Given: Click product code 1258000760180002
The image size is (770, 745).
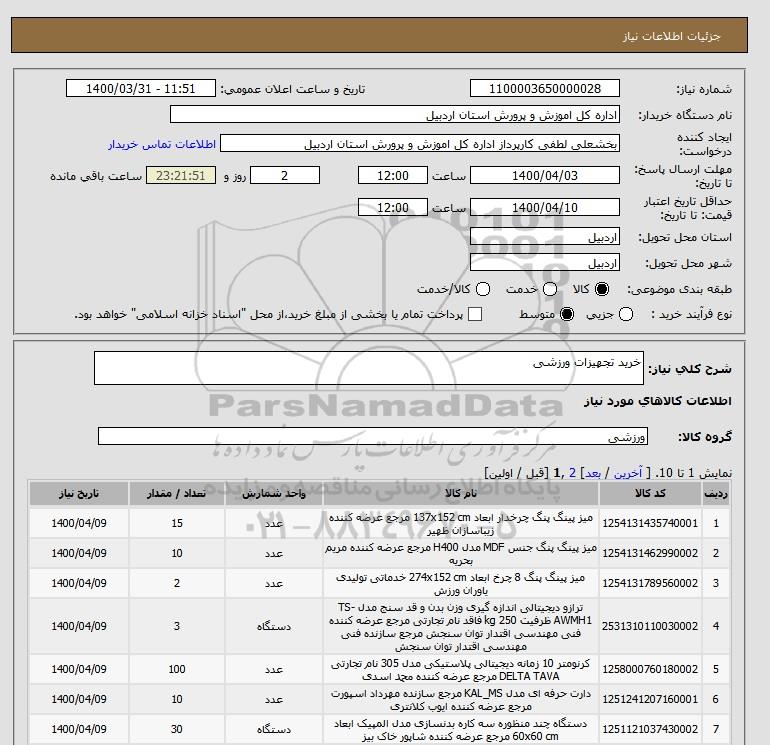Looking at the screenshot, I should [x=650, y=669].
